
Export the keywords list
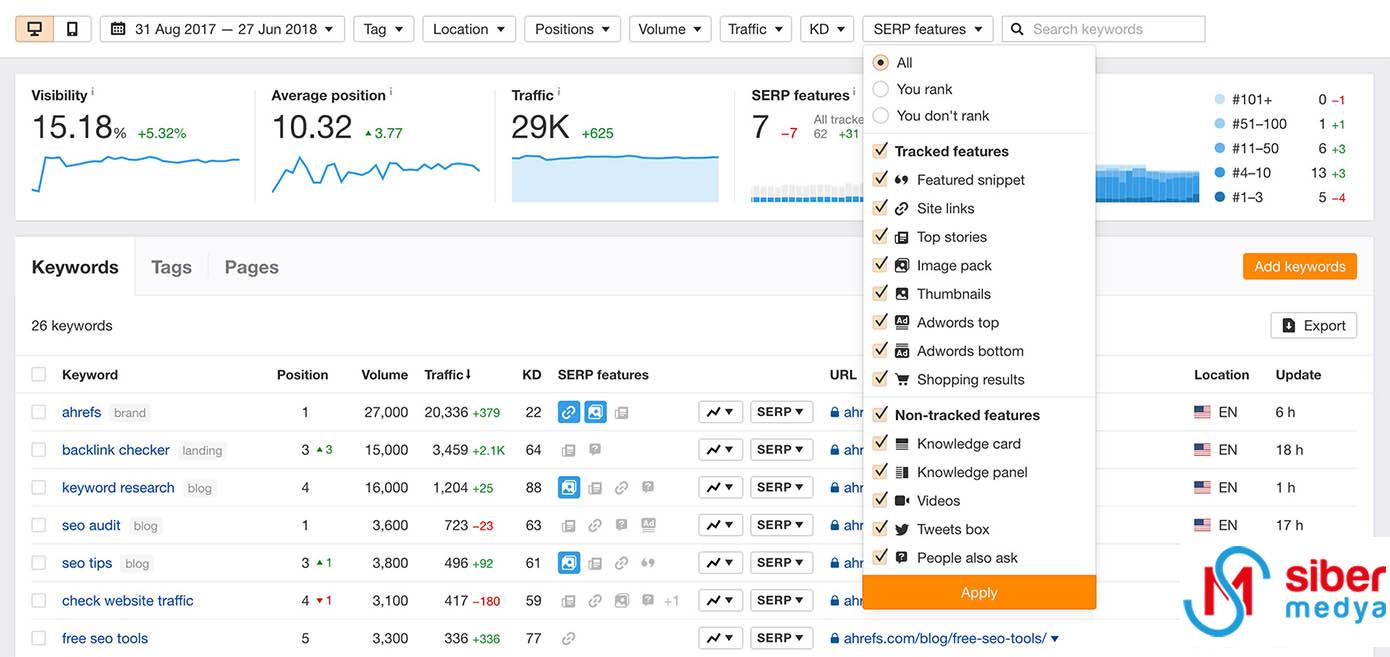[x=1314, y=325]
